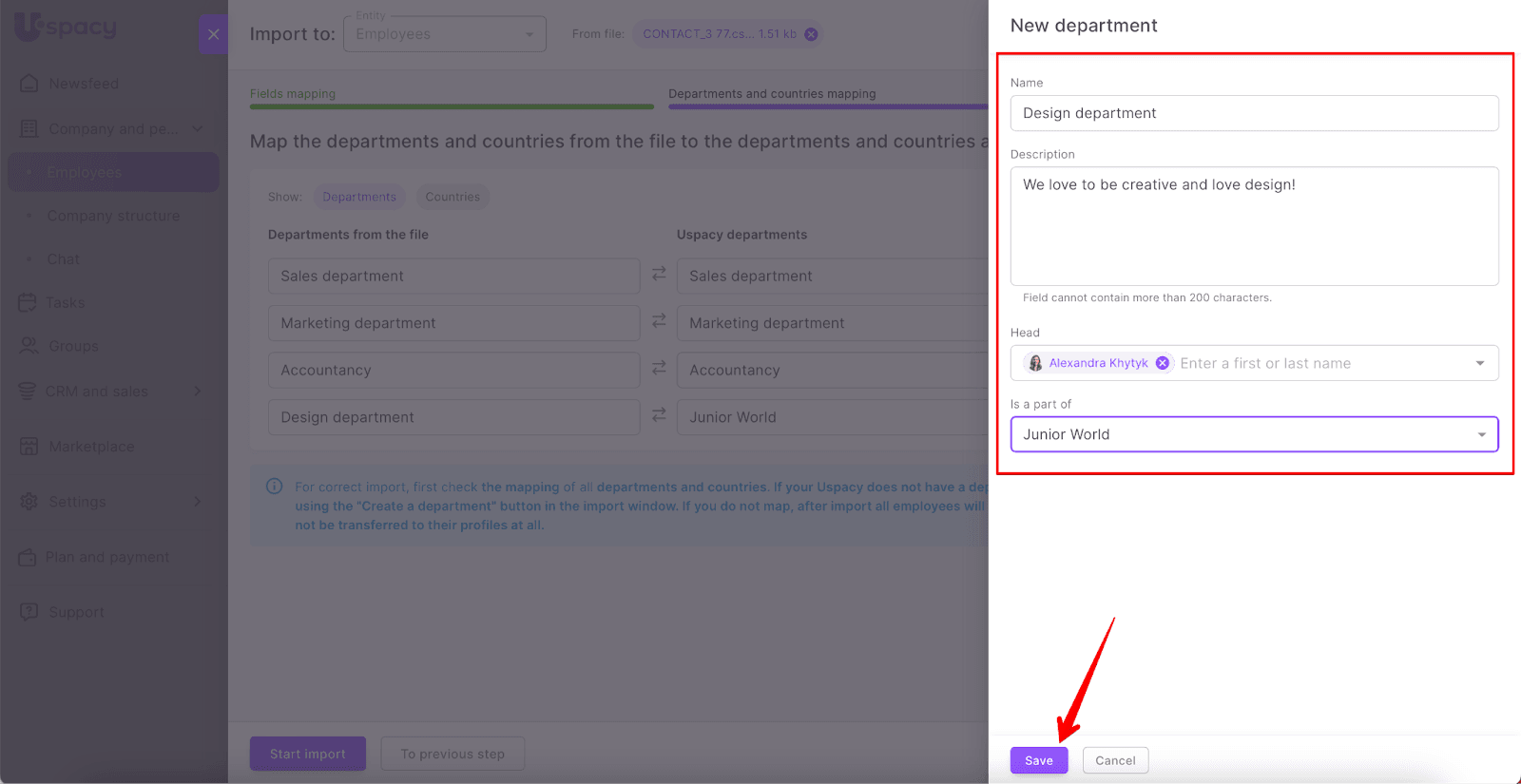Cancel new department creation

tap(1115, 760)
